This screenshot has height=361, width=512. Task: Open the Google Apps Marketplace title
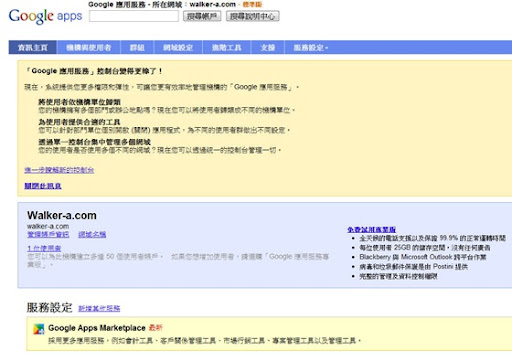click(97, 328)
